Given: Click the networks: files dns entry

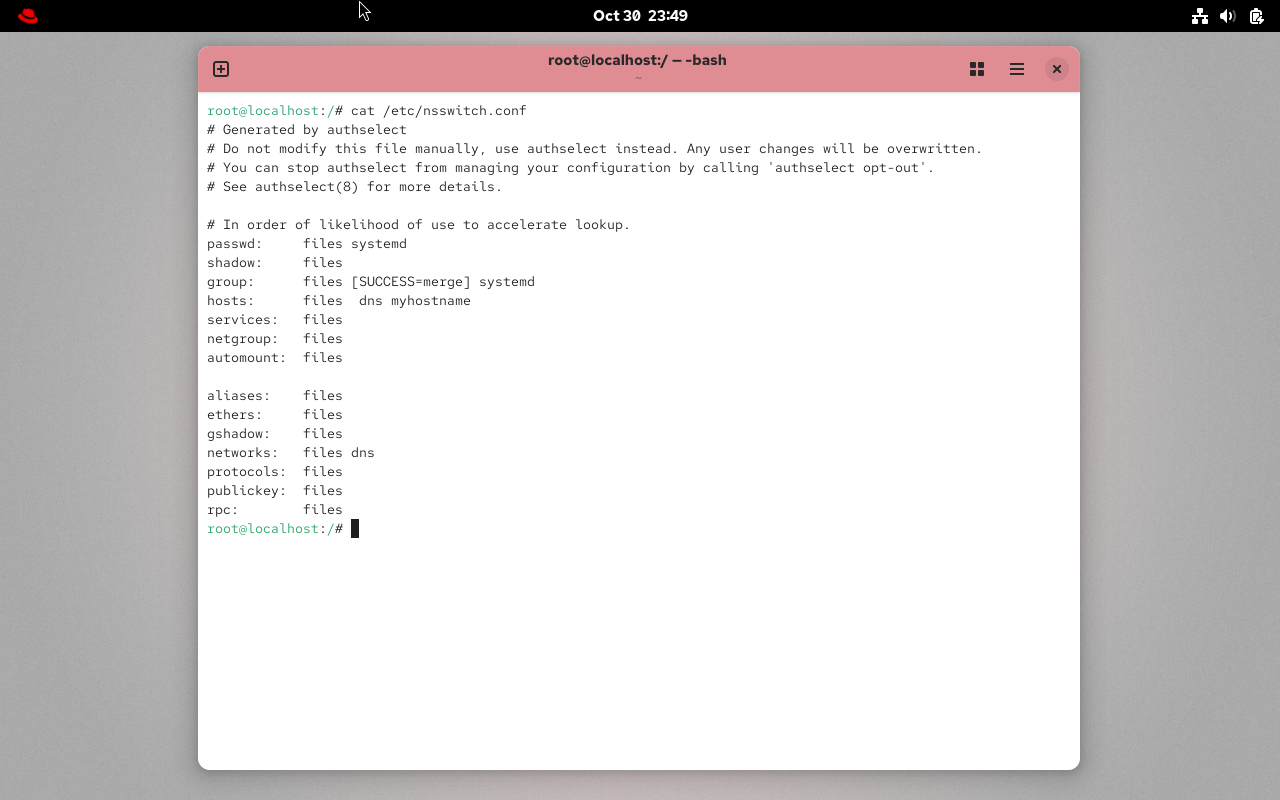Looking at the screenshot, I should [x=290, y=452].
